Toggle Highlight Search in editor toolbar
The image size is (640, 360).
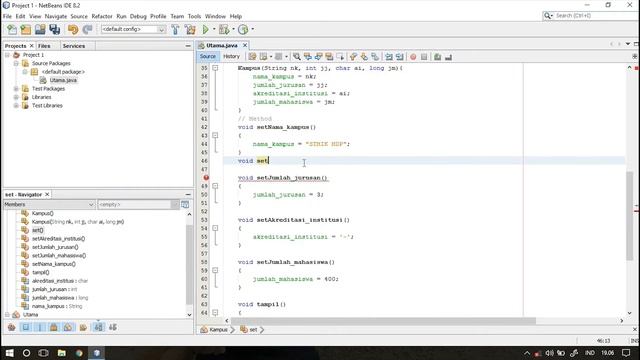click(x=329, y=57)
